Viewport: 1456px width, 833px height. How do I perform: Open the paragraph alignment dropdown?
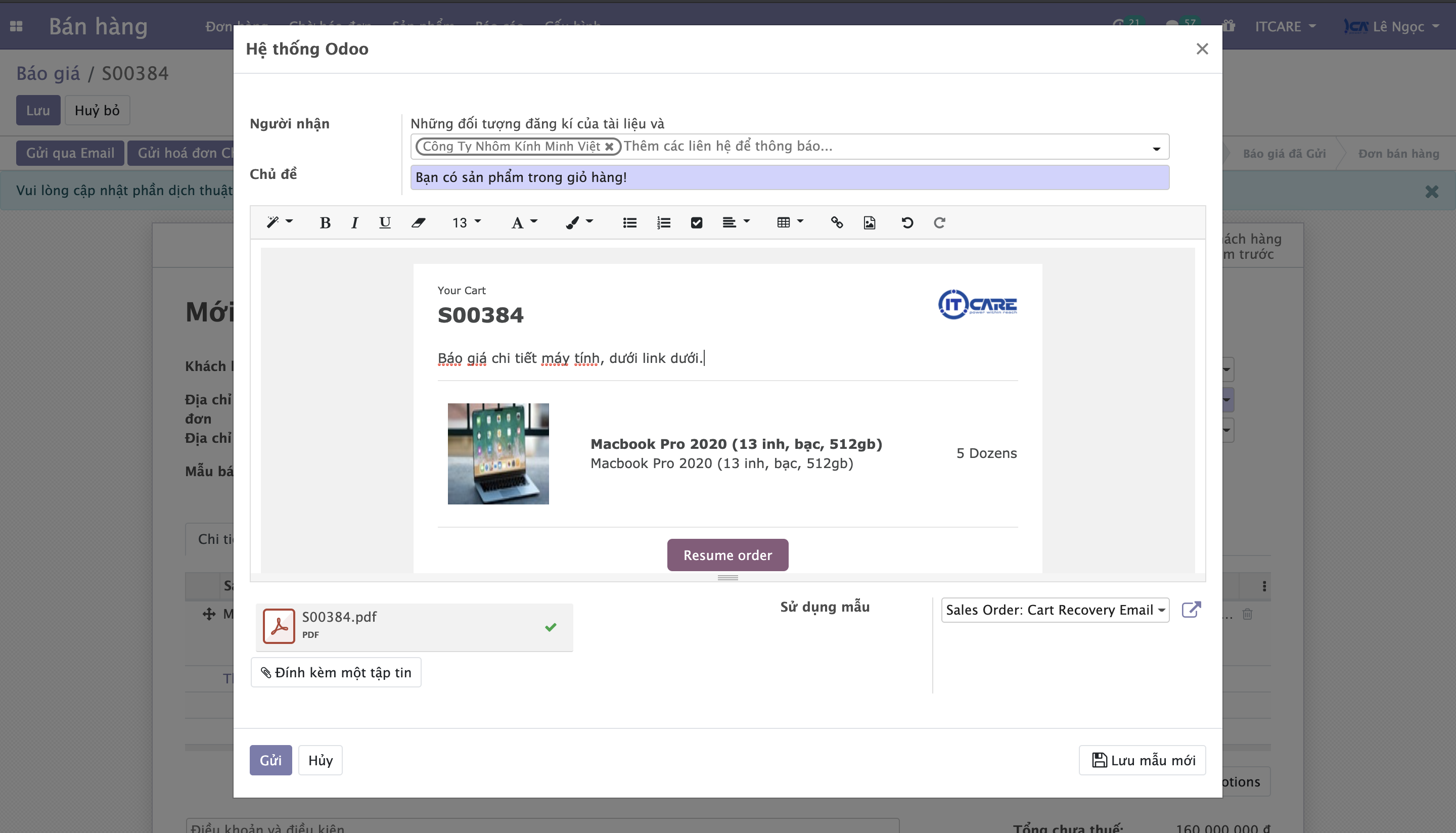point(736,222)
